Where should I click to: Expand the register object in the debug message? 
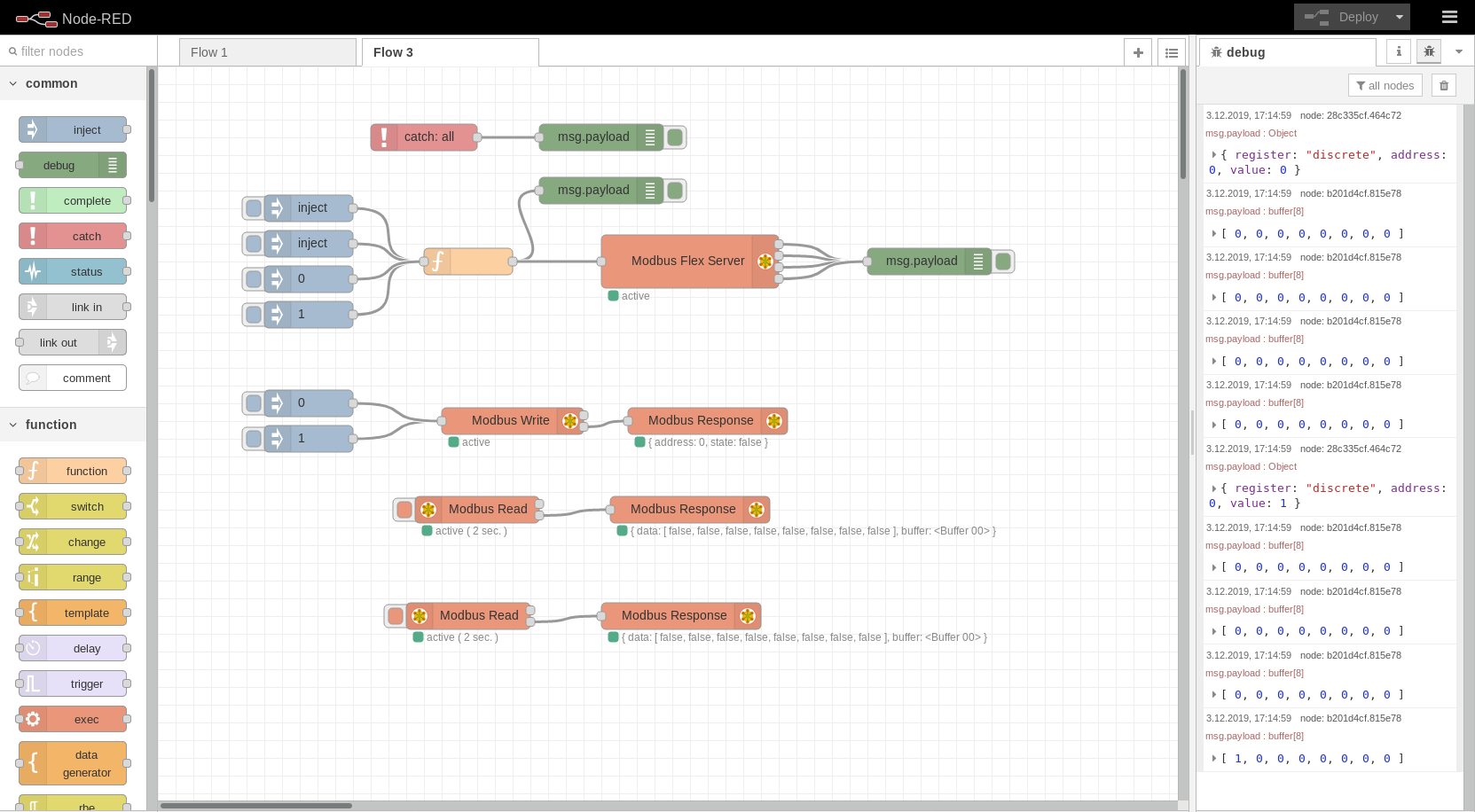1213,154
